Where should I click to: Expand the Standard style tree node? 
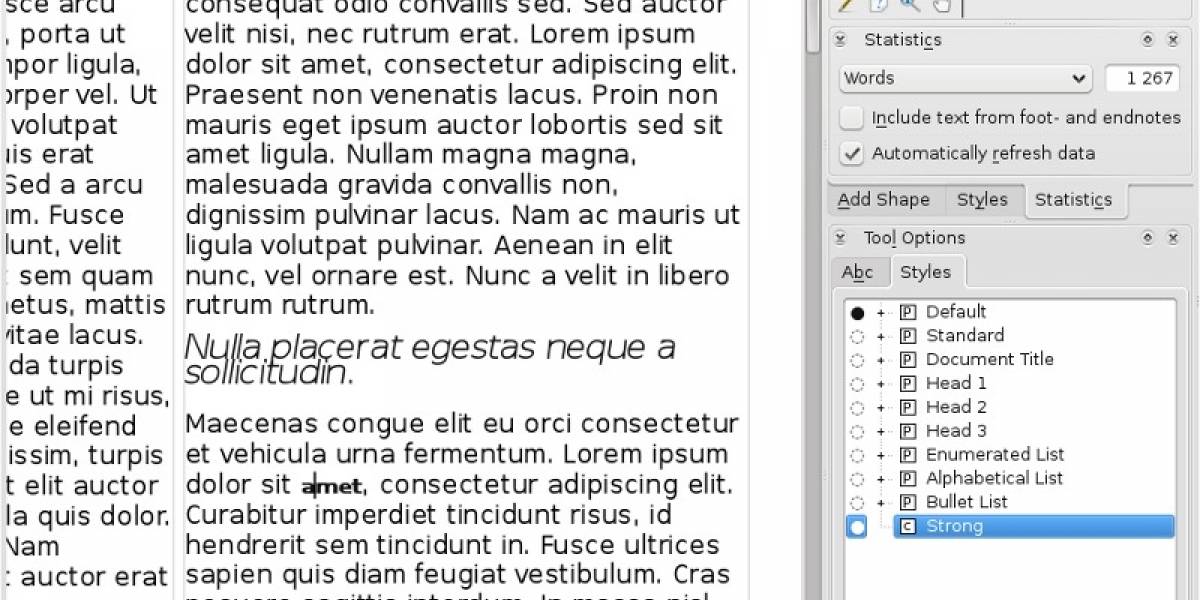(x=881, y=336)
